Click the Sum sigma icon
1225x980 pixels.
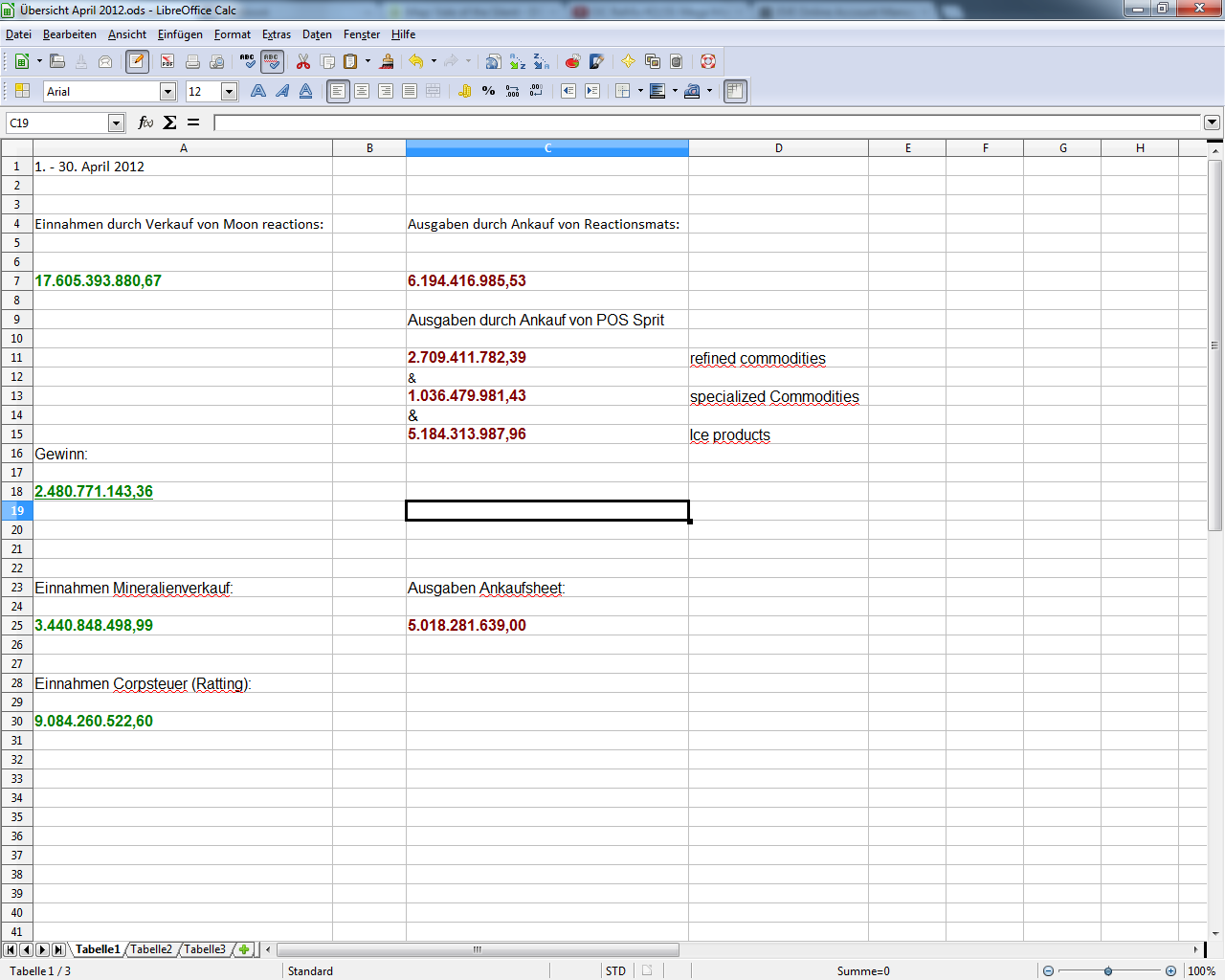pos(169,122)
